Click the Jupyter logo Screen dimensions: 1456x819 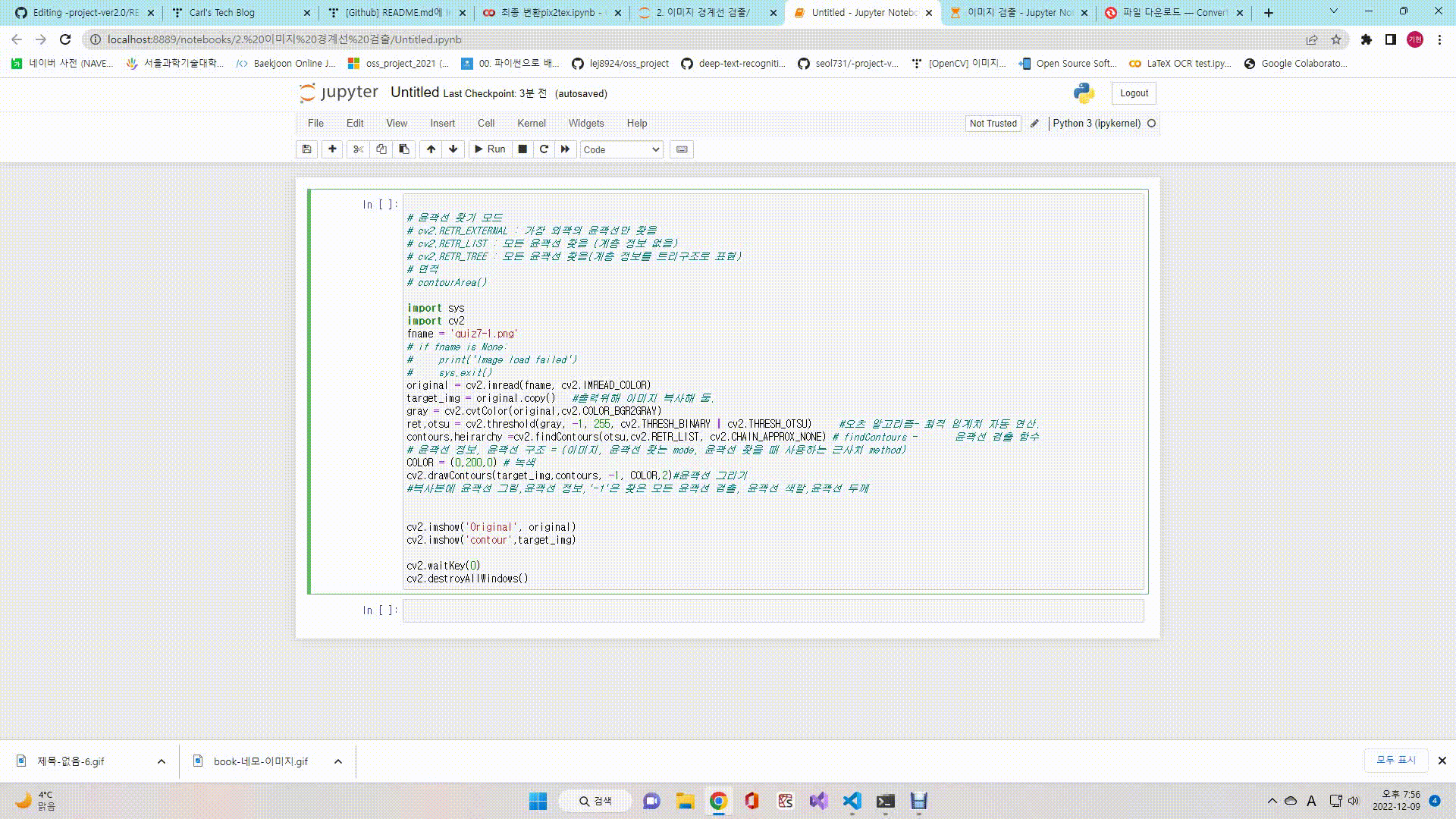(x=339, y=93)
